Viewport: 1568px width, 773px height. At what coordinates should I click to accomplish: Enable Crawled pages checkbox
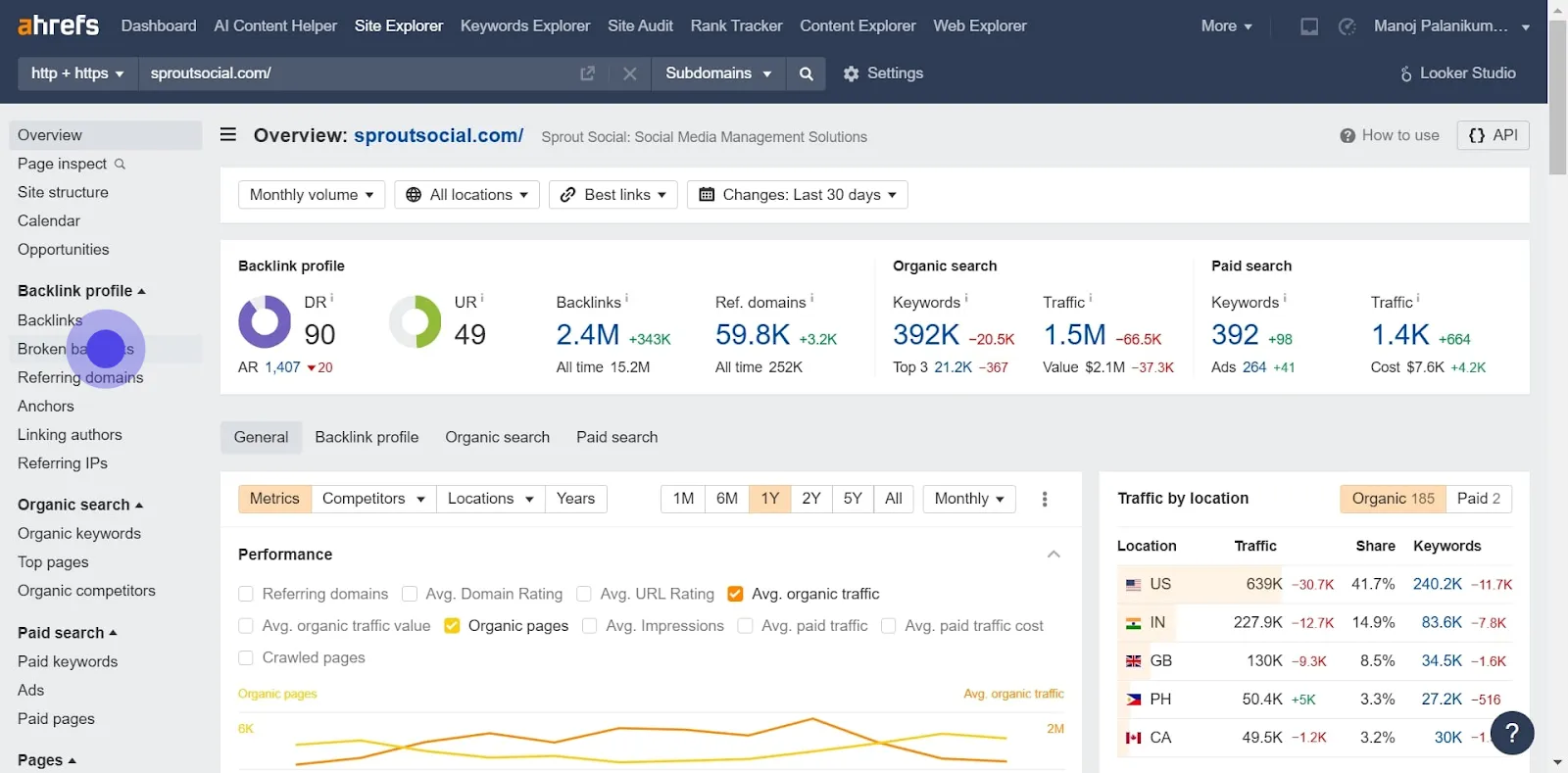246,658
